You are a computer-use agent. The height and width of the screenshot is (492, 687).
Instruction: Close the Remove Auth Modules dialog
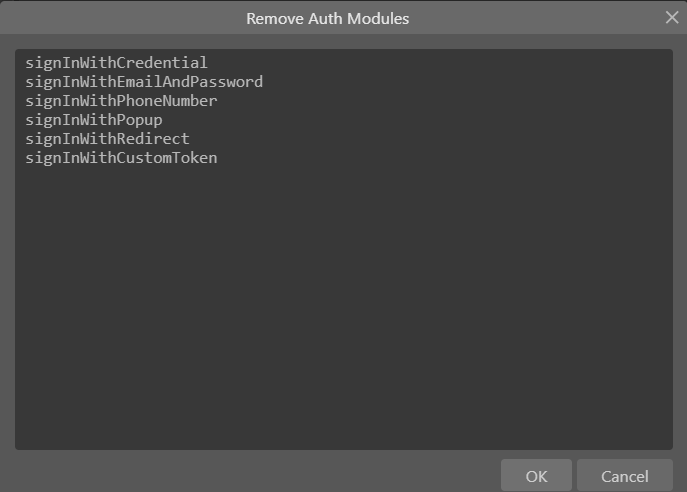click(x=672, y=17)
